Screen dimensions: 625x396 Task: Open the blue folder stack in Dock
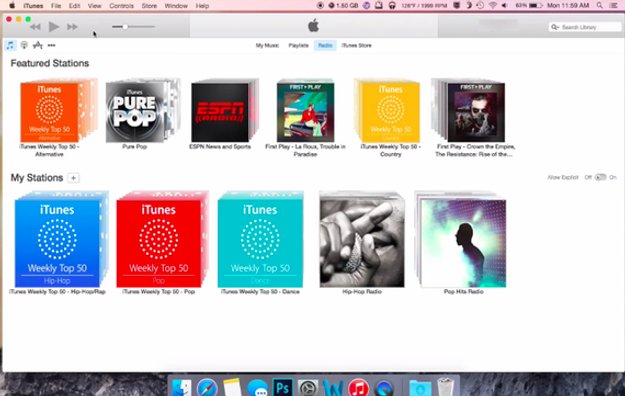pos(420,387)
